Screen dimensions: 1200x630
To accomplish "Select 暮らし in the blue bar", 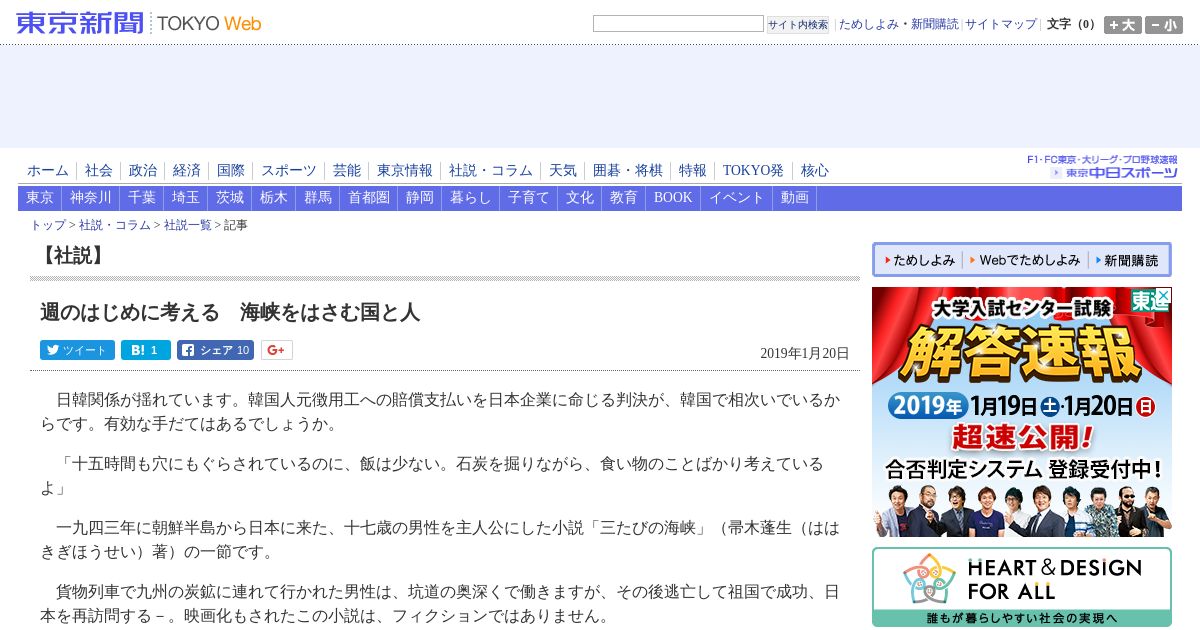I will [x=471, y=198].
